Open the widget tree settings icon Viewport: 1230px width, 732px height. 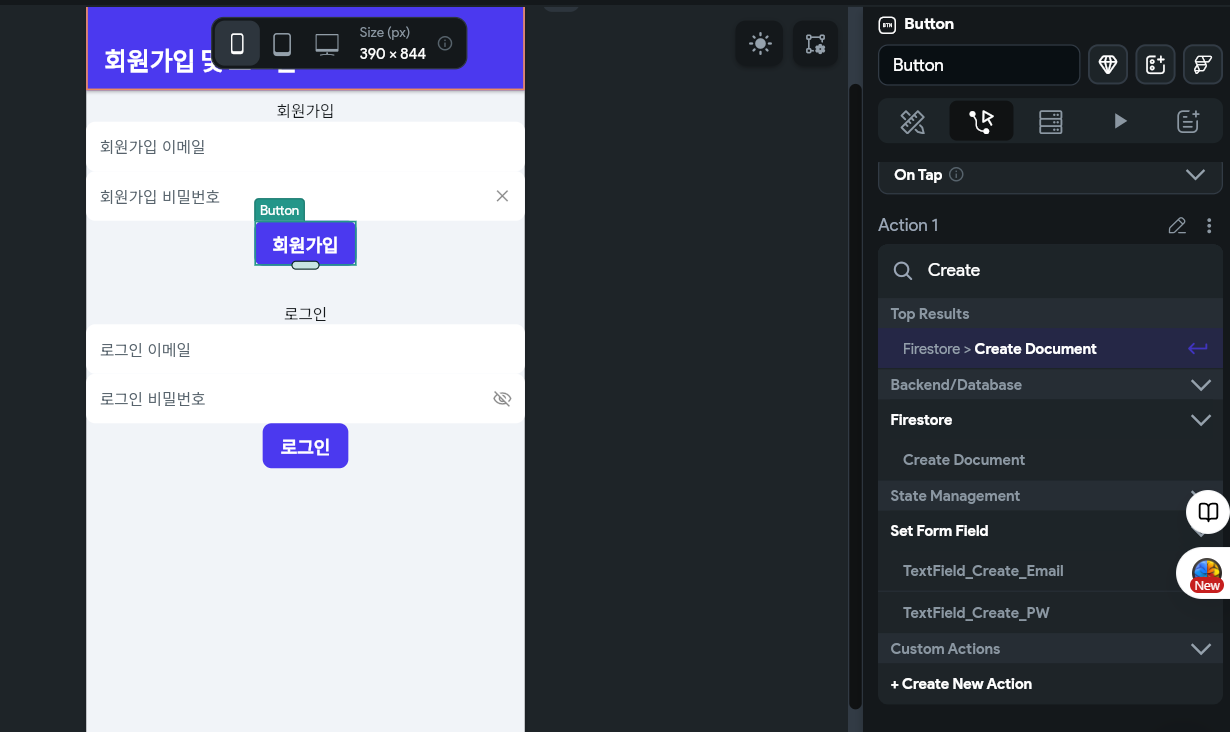815,44
